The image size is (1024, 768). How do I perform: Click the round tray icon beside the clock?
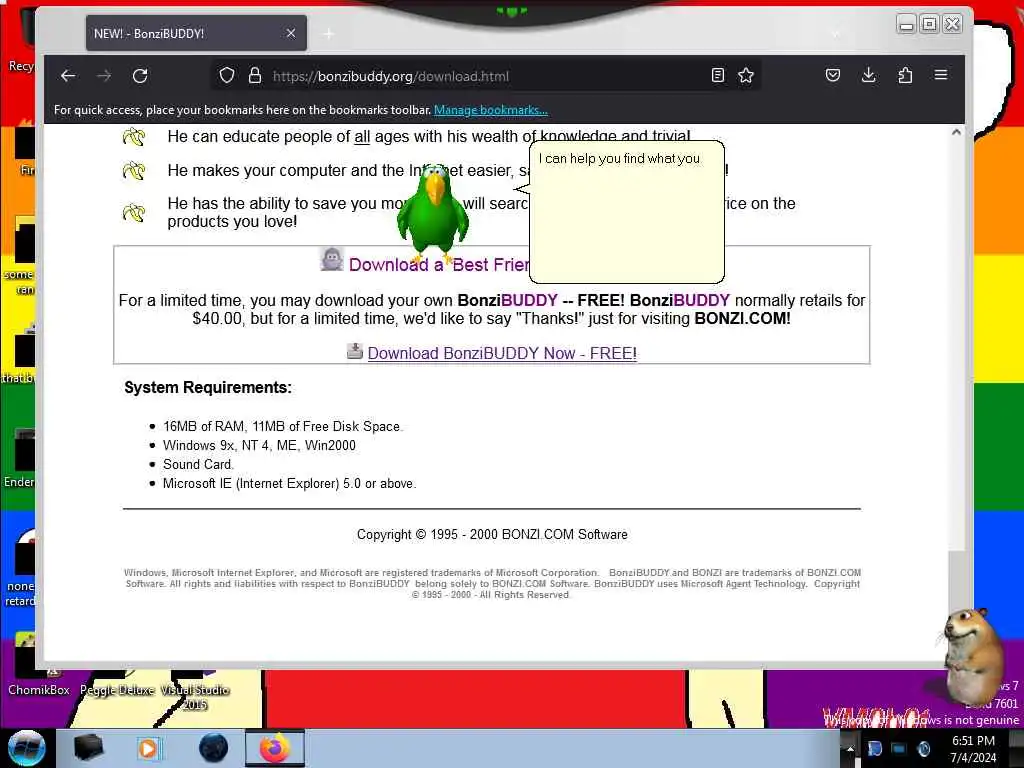pyautogui.click(x=923, y=749)
